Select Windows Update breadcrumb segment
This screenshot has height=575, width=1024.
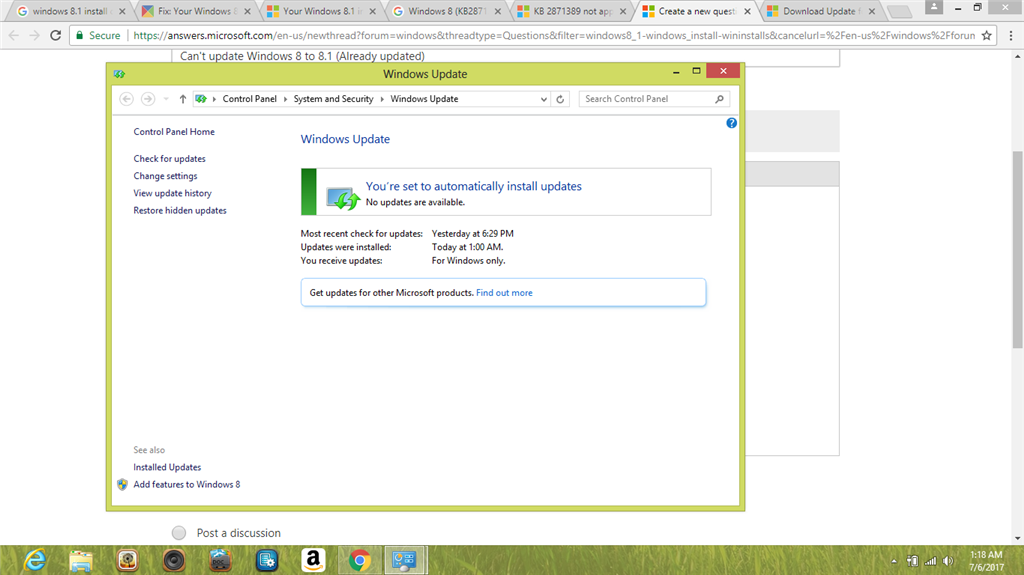[424, 99]
